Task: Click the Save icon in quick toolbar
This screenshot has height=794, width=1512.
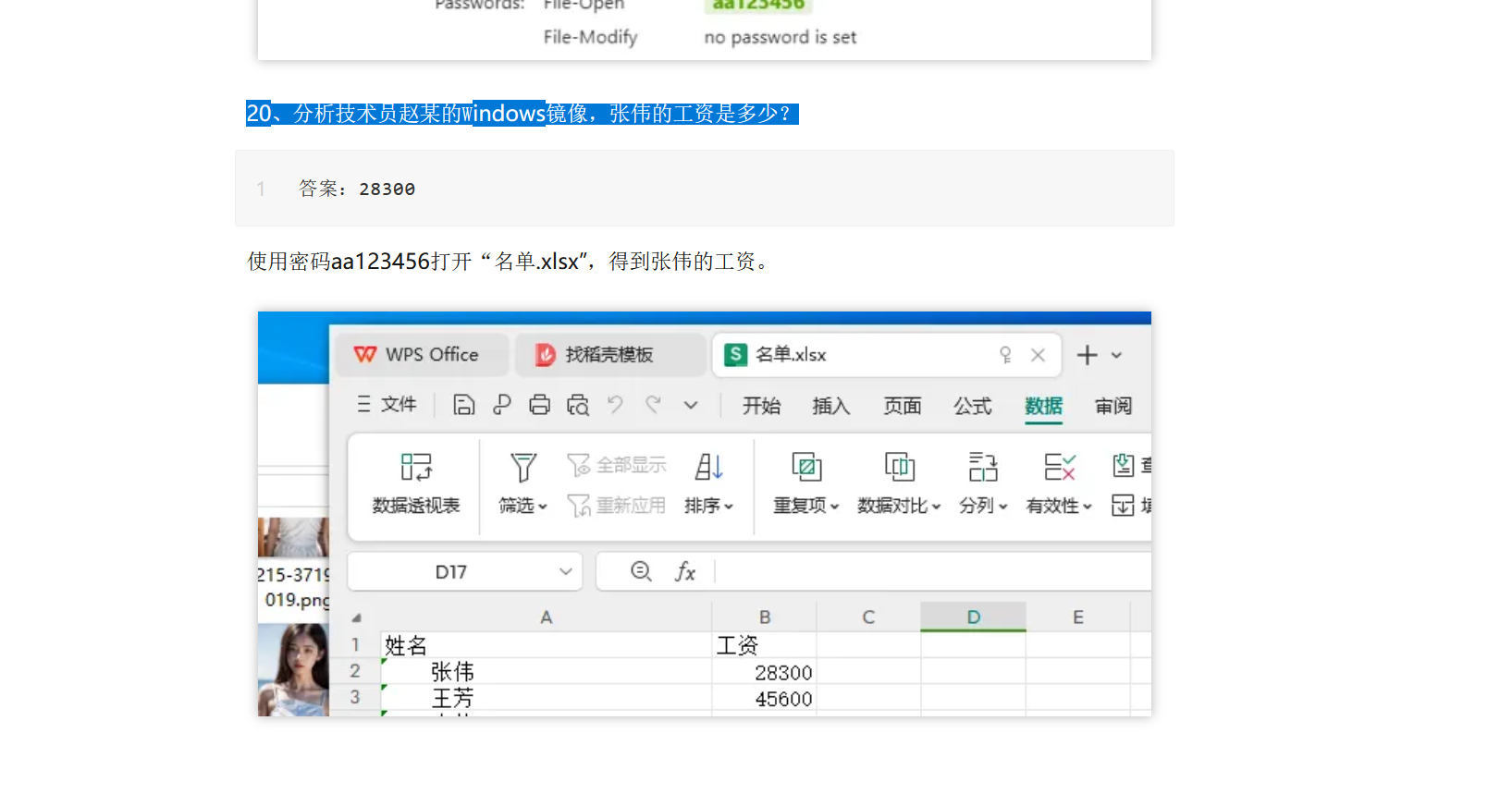Action: click(x=463, y=405)
